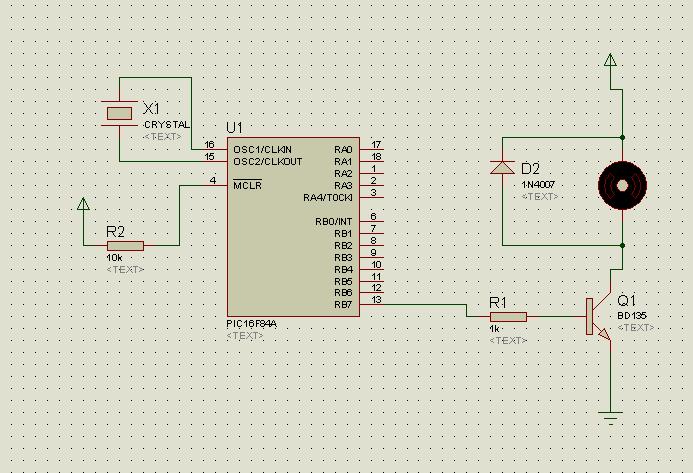The height and width of the screenshot is (473, 693).
Task: Click the R2 reference label
Action: (115, 231)
